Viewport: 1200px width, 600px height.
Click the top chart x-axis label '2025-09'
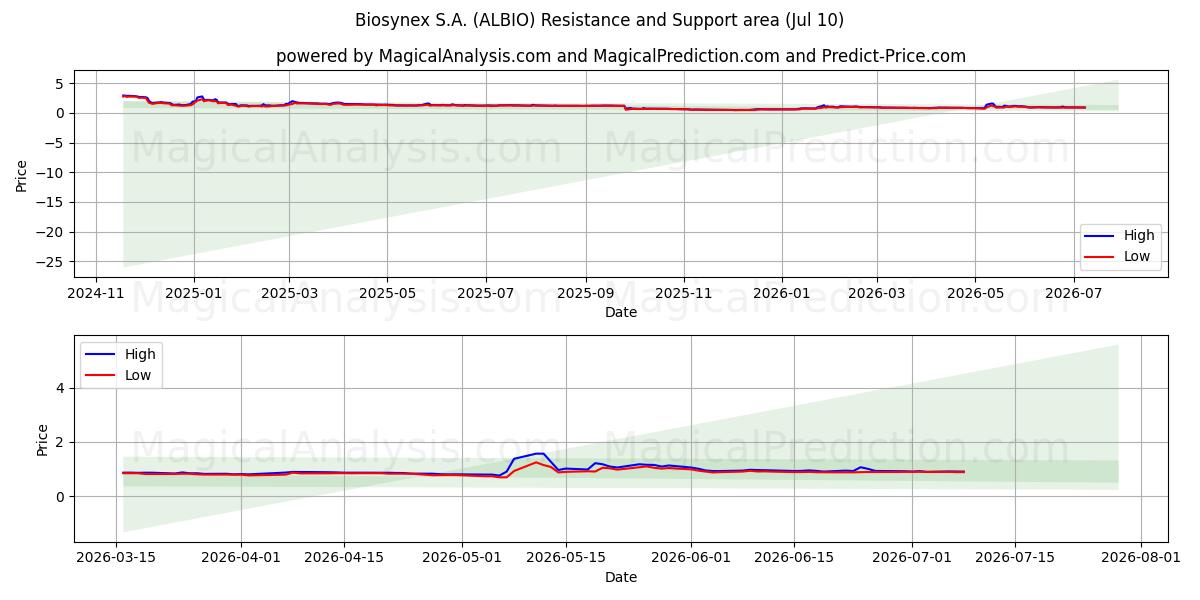(x=585, y=294)
